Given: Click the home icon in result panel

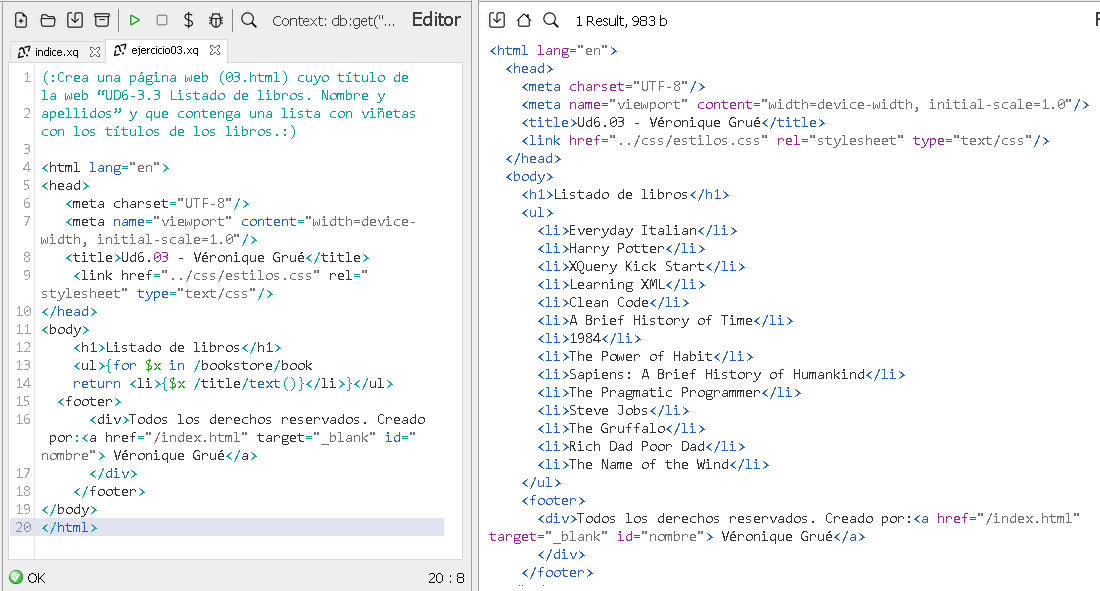Looking at the screenshot, I should tap(524, 20).
